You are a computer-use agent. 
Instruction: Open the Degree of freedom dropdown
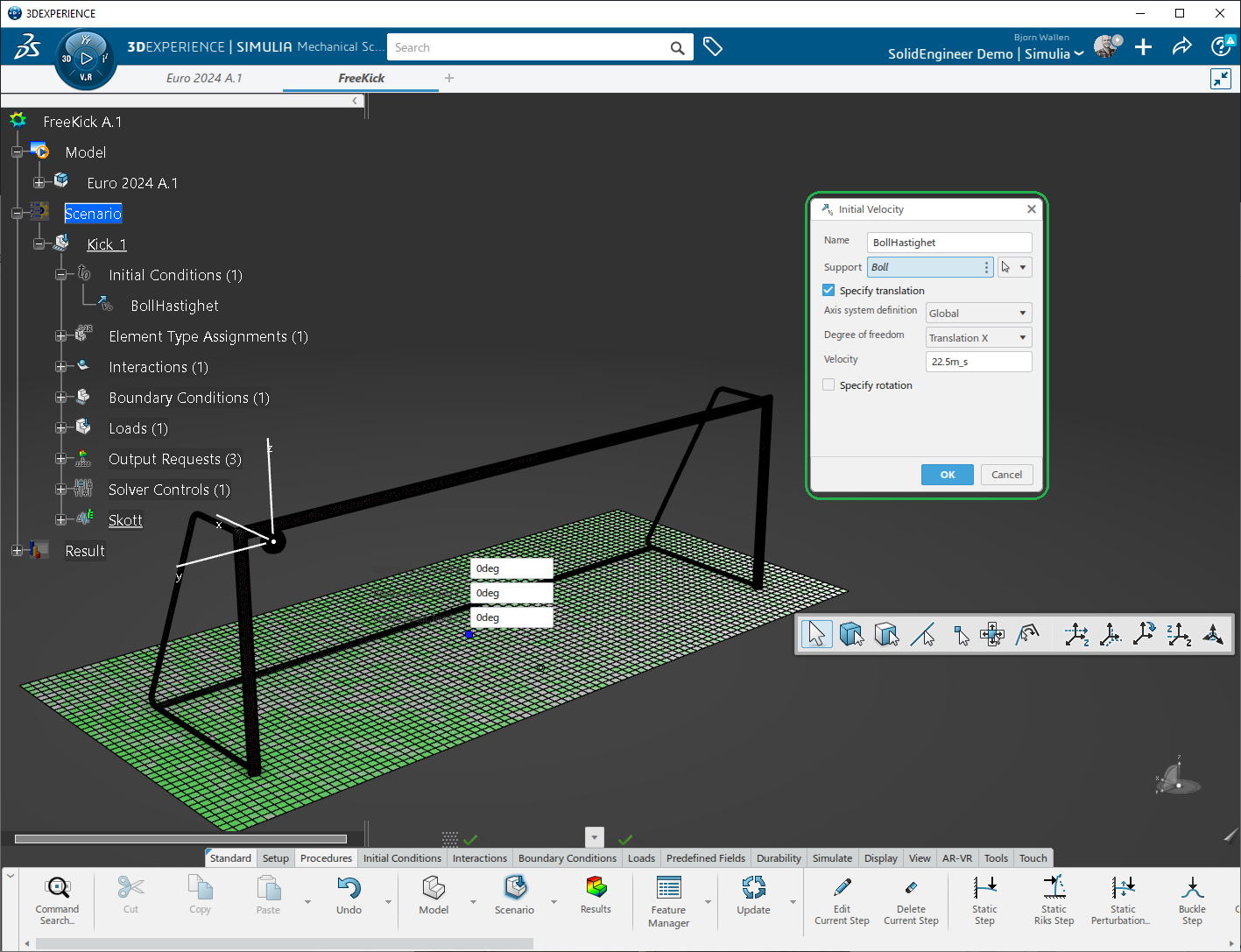click(978, 338)
